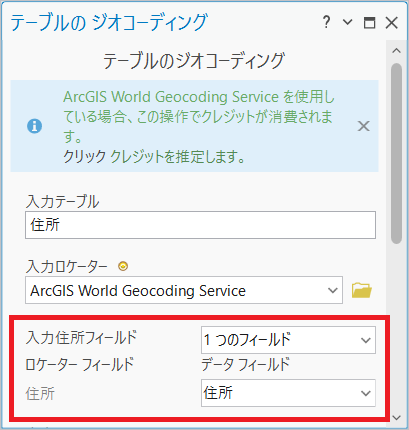Click the scroll up arrow
This screenshot has height=430, width=409.
(396, 51)
